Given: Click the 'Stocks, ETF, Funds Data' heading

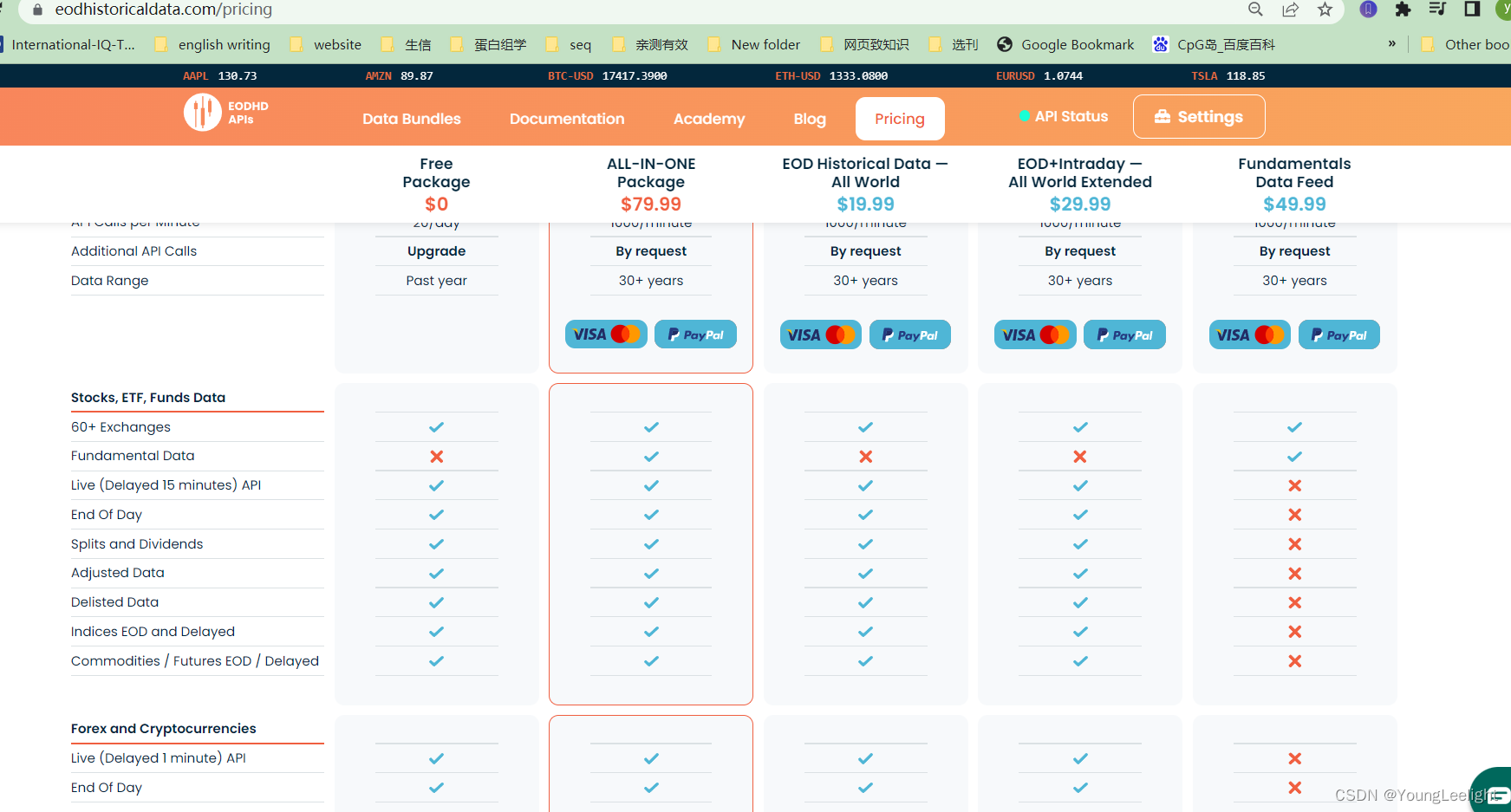Looking at the screenshot, I should click(148, 398).
